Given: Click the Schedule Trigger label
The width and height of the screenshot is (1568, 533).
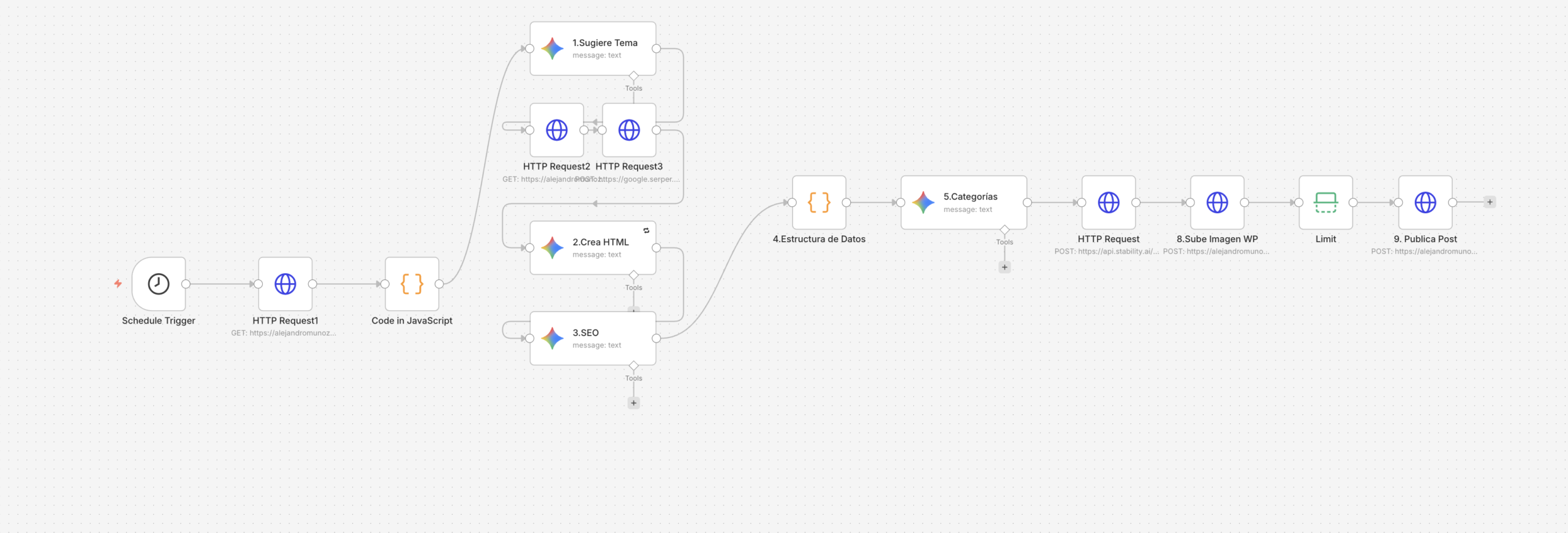Looking at the screenshot, I should pyautogui.click(x=159, y=320).
